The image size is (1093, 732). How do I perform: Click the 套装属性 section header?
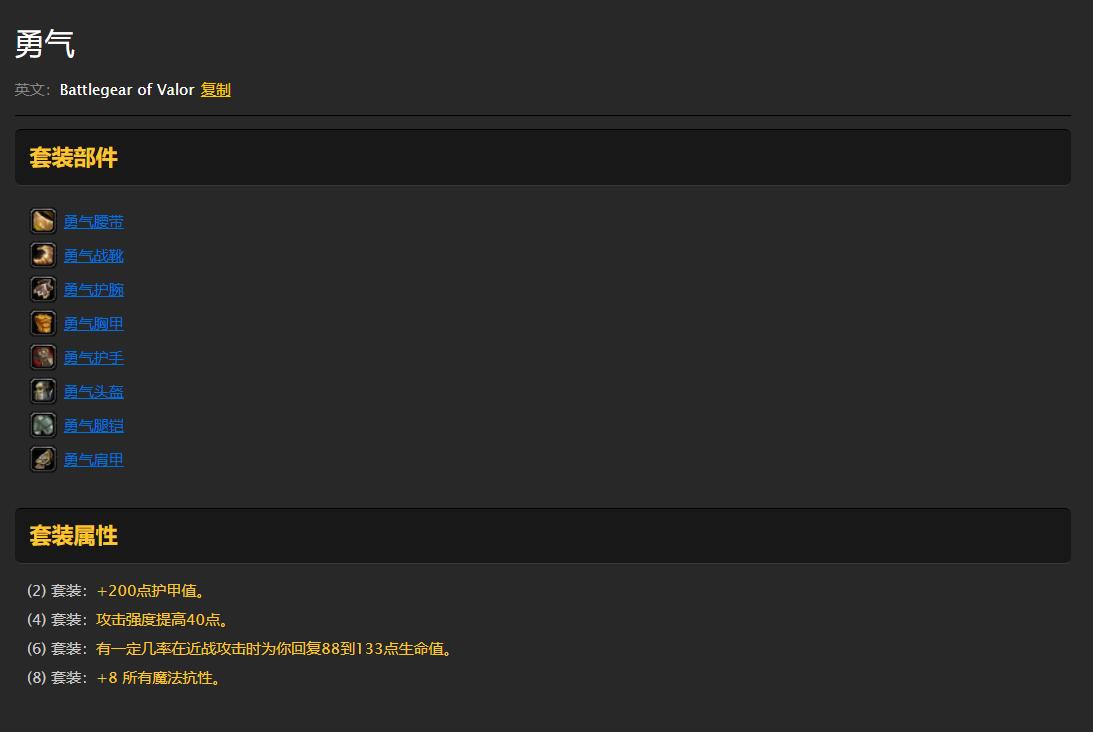tap(74, 536)
